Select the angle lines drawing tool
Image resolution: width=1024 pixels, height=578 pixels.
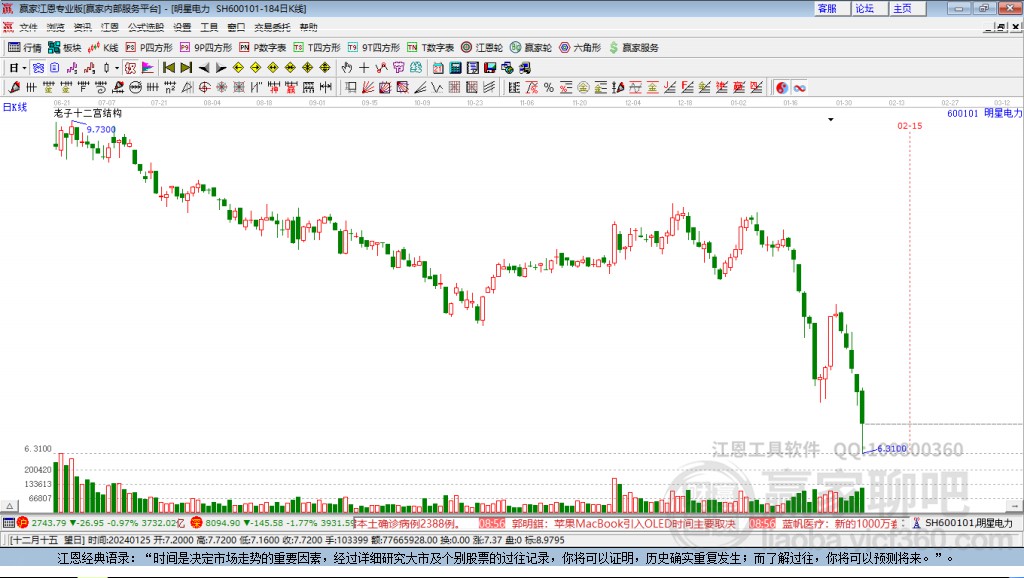420,88
